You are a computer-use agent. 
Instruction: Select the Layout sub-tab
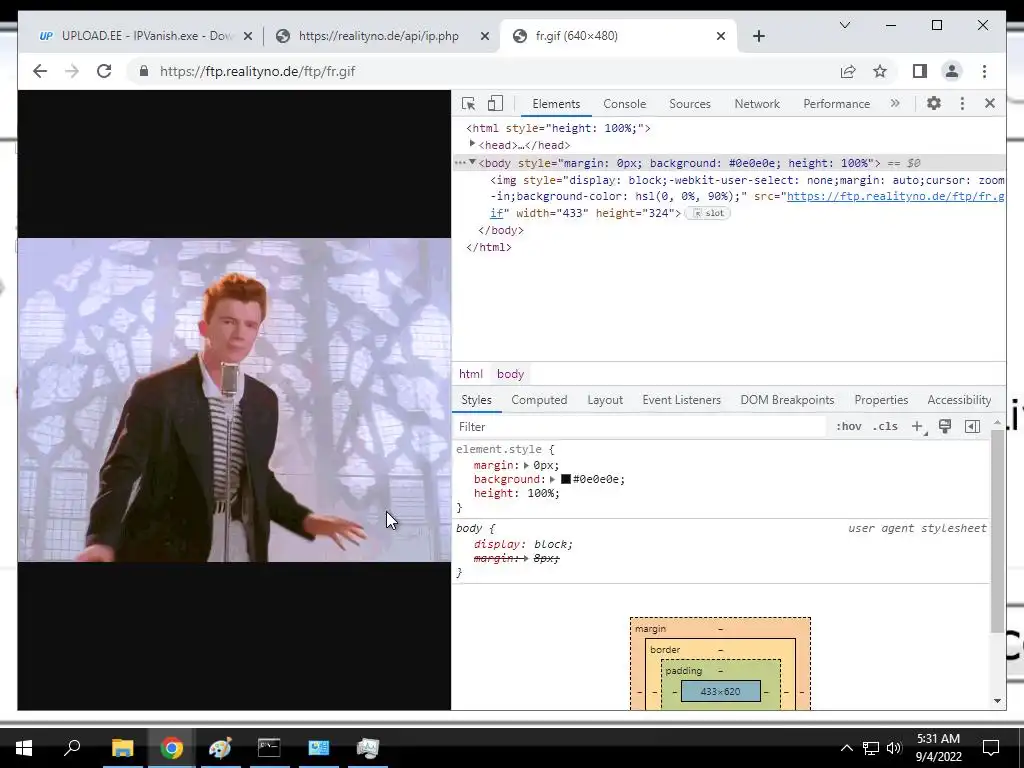[x=605, y=400]
